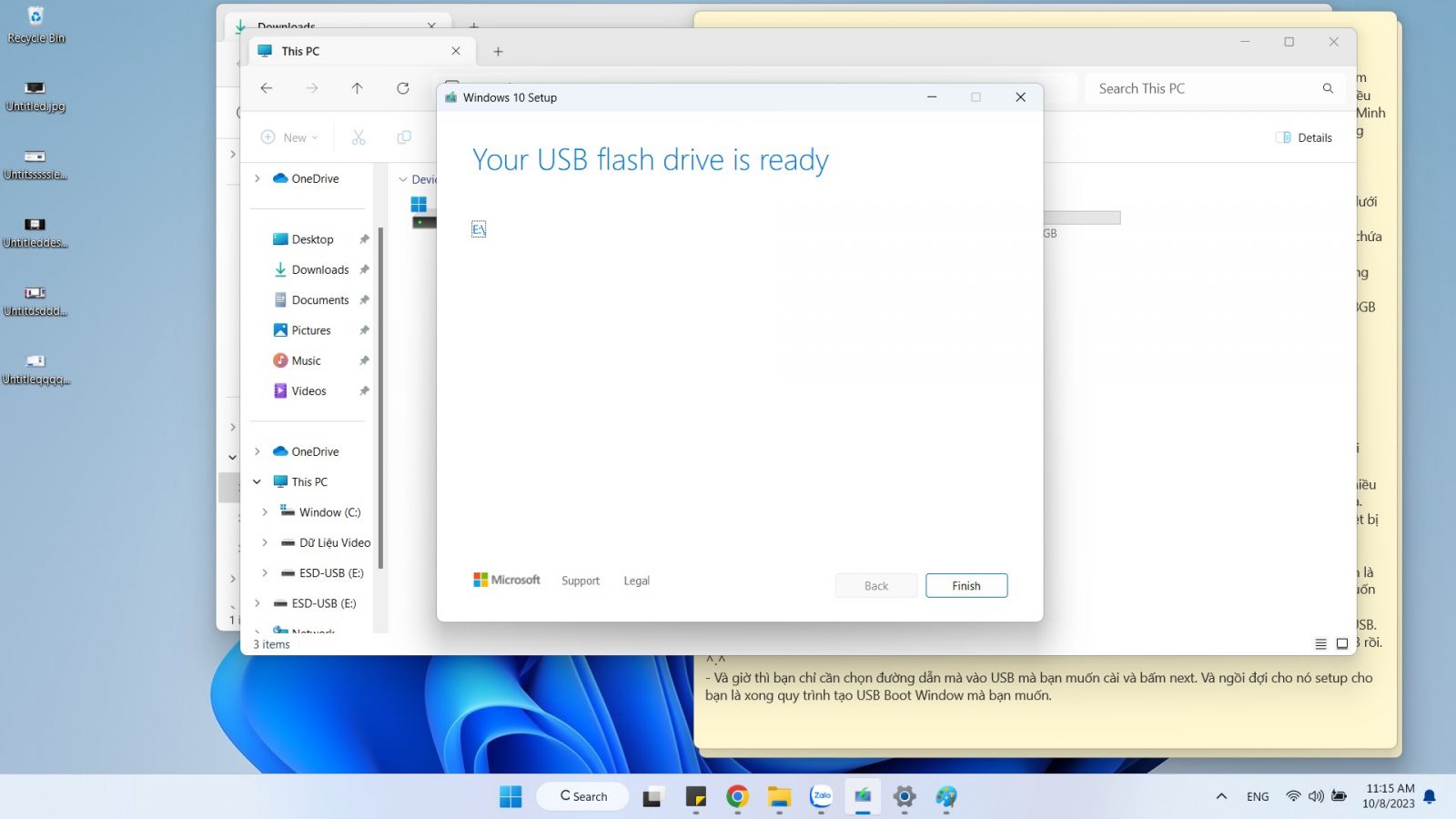Open the Recycle Bin desktop icon
This screenshot has height=819, width=1456.
coord(36,25)
